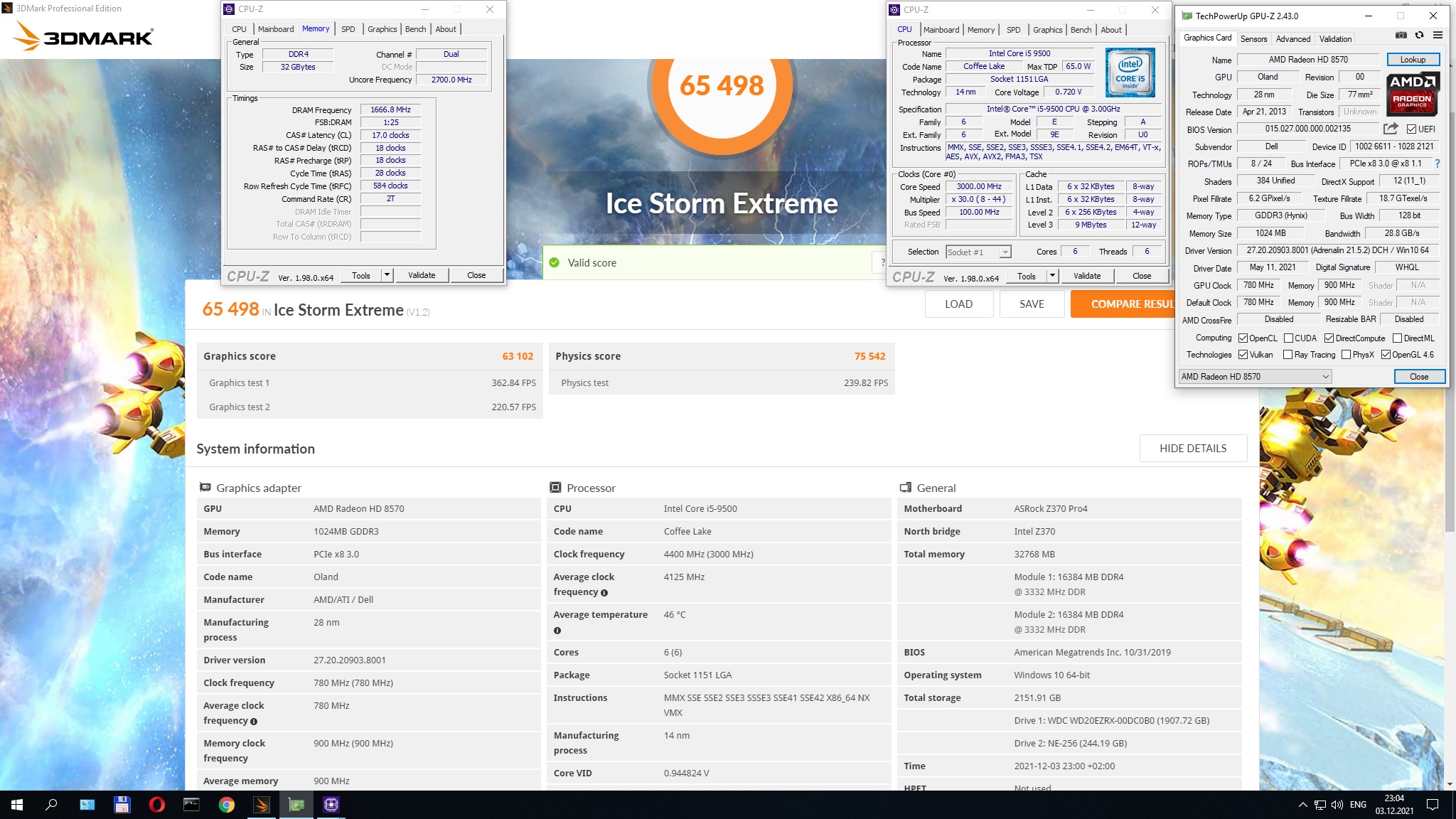Expand Tools dropdown arrow in CPU-Z Memory window
The image size is (1456, 819).
387,275
